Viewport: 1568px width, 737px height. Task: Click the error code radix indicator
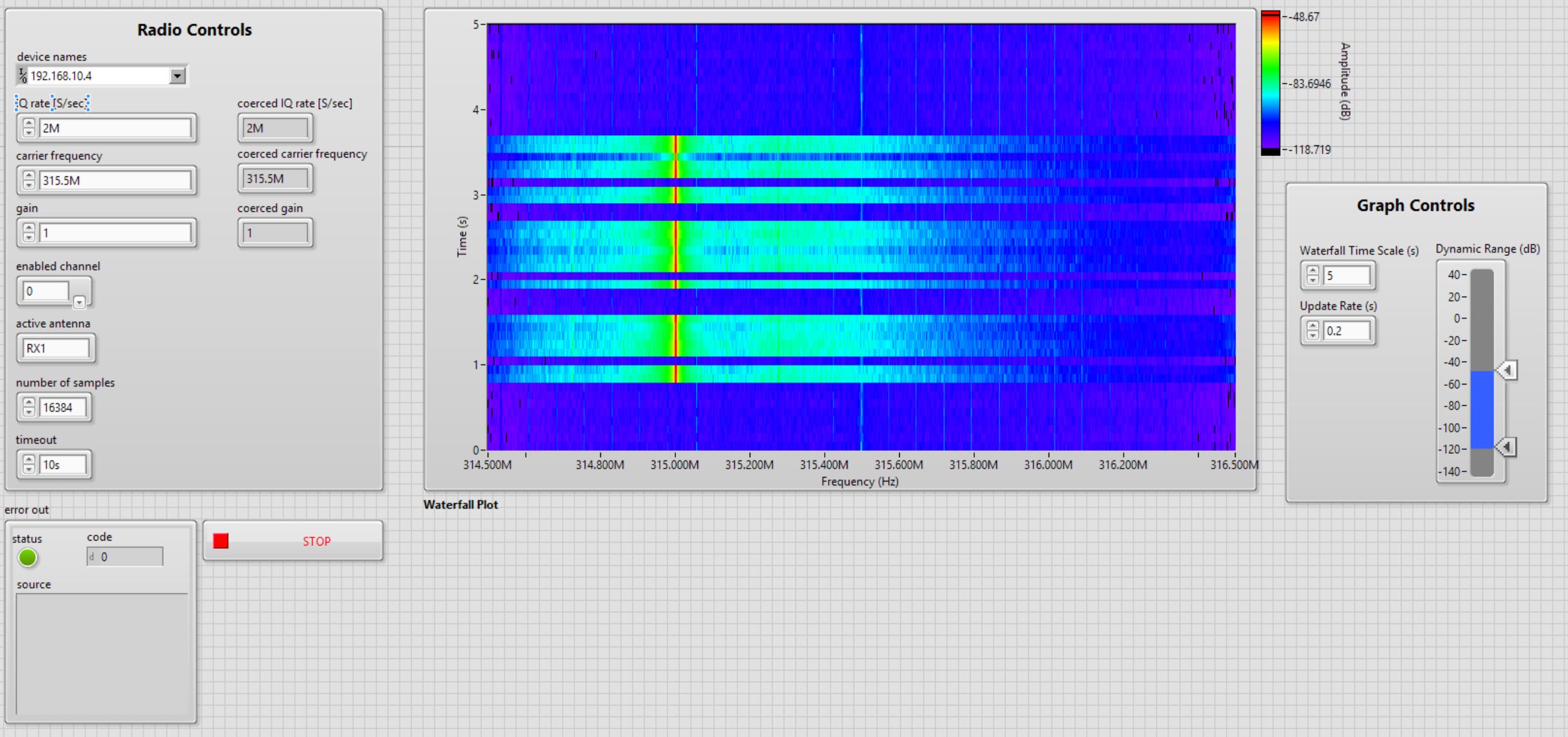[92, 557]
